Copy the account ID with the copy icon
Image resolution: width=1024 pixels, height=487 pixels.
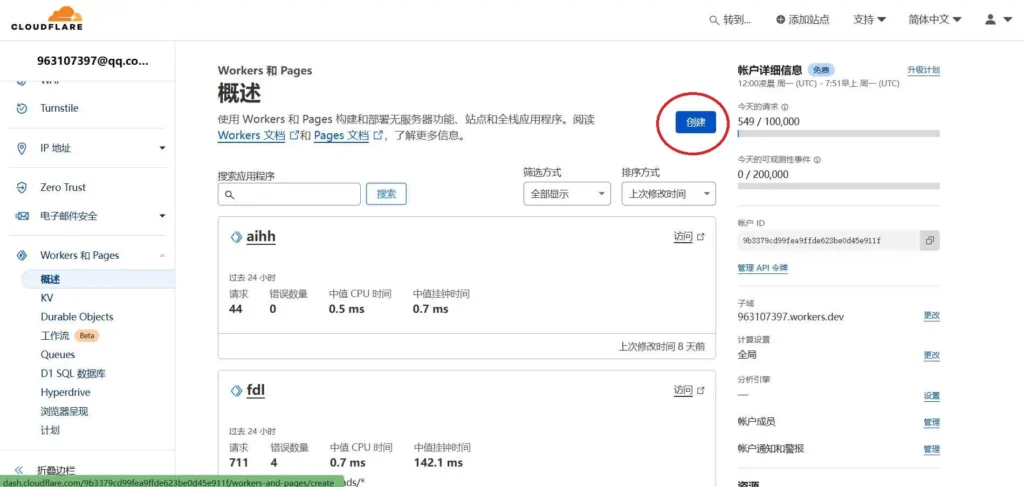[x=929, y=241]
